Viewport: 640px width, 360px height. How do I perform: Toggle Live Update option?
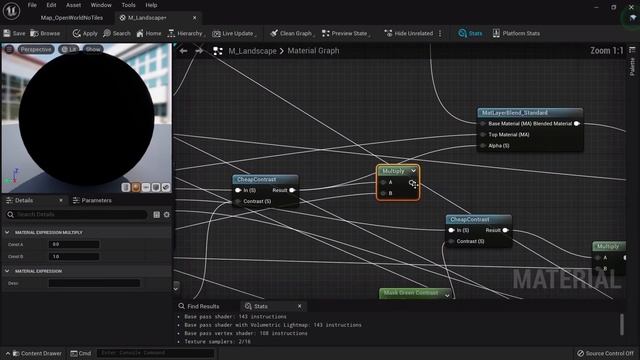tap(233, 33)
